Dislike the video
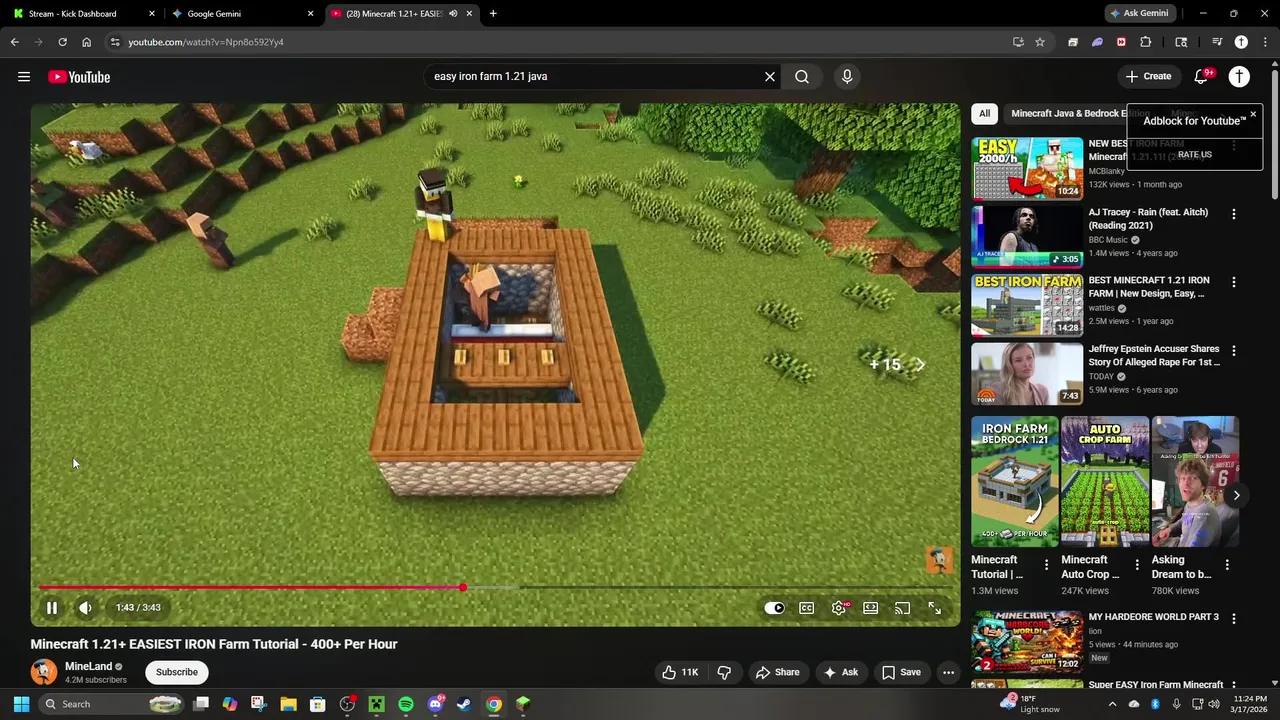This screenshot has height=720, width=1280. [x=724, y=672]
